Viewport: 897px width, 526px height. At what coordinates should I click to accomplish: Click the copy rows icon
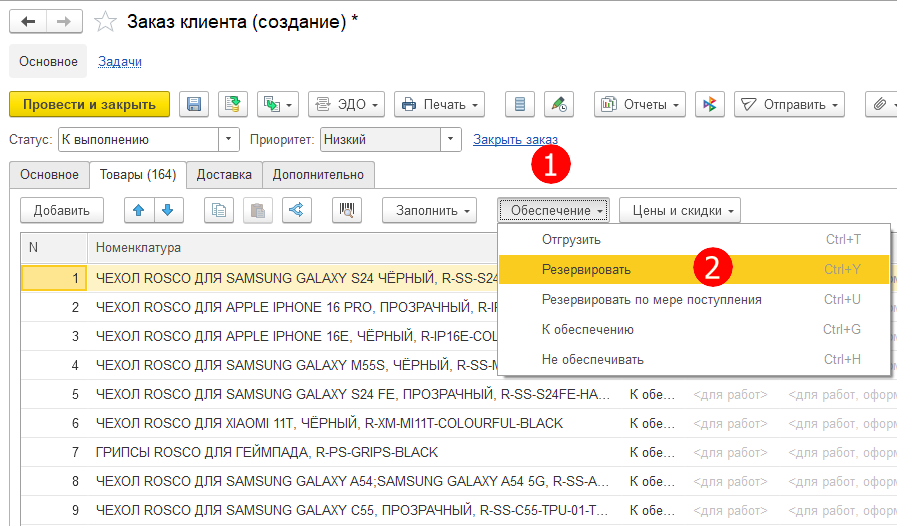tap(219, 210)
